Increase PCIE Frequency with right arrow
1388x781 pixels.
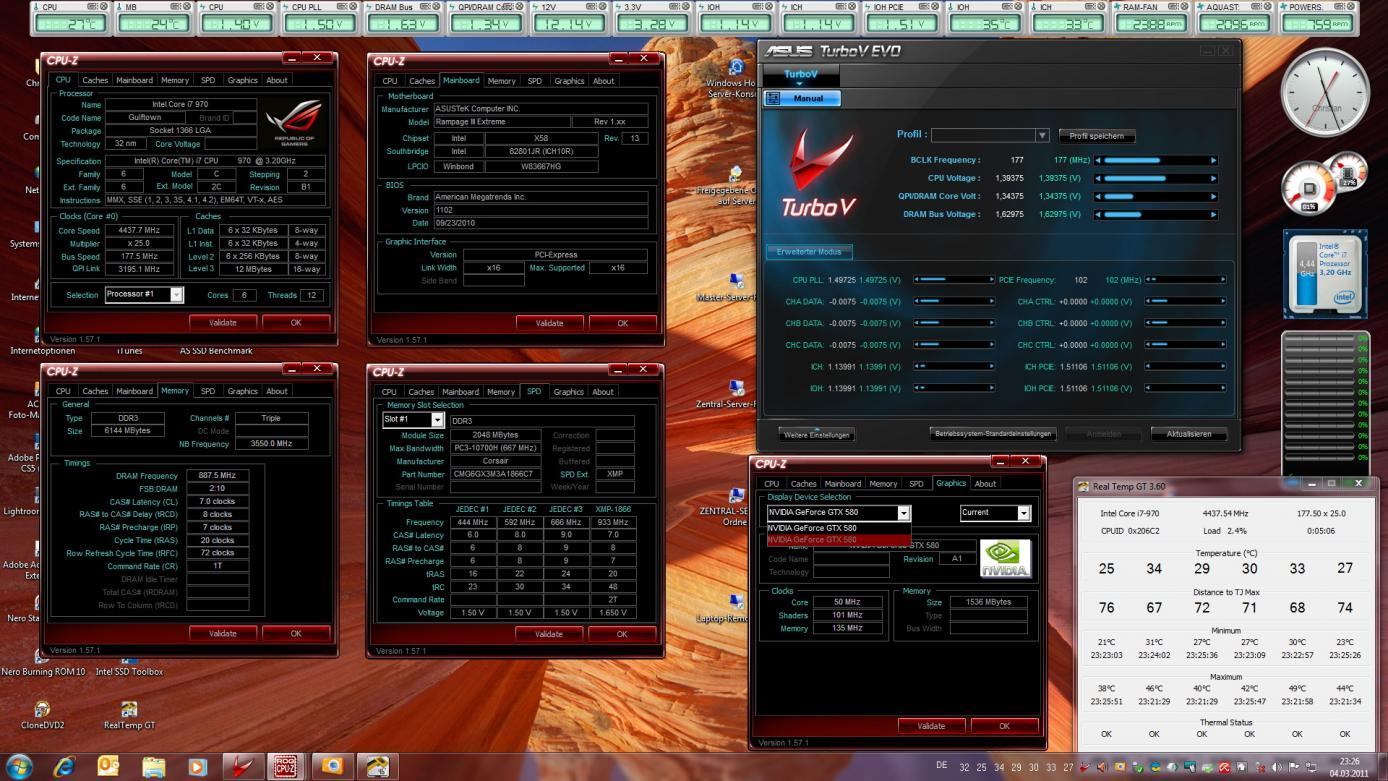[x=1222, y=280]
